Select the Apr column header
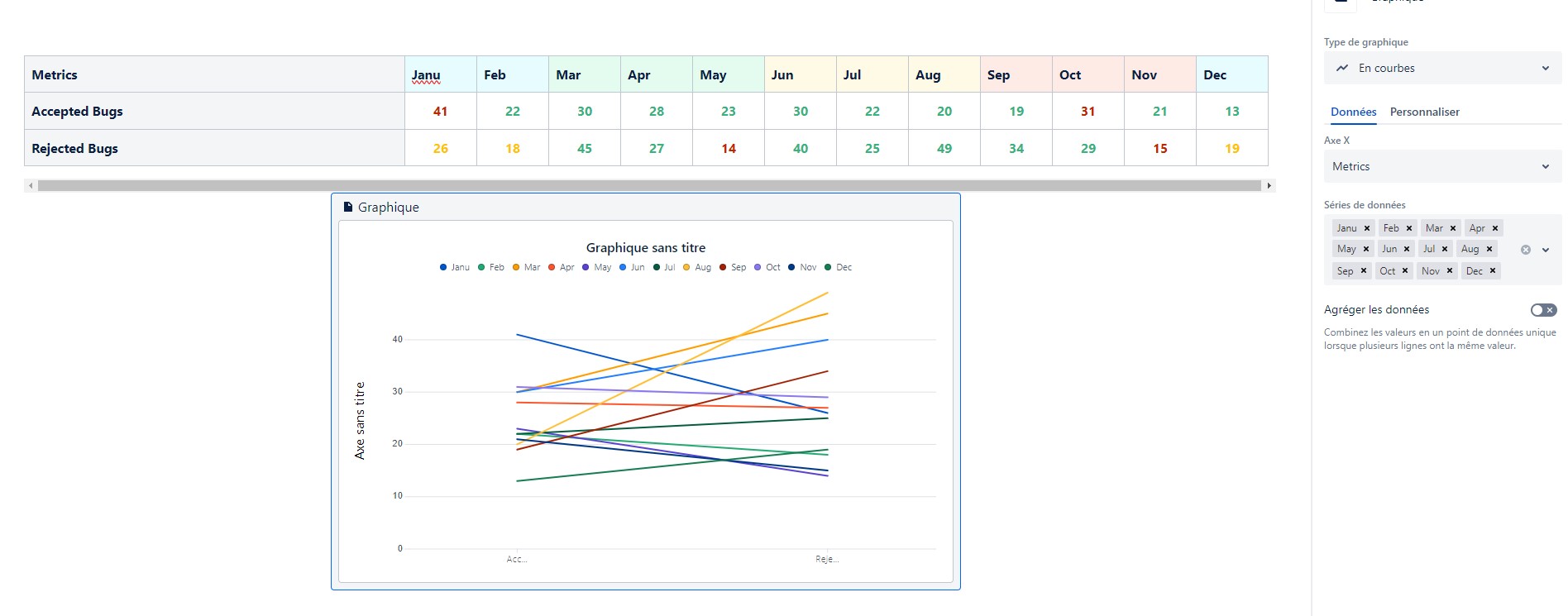The image size is (1568, 616). coord(657,74)
